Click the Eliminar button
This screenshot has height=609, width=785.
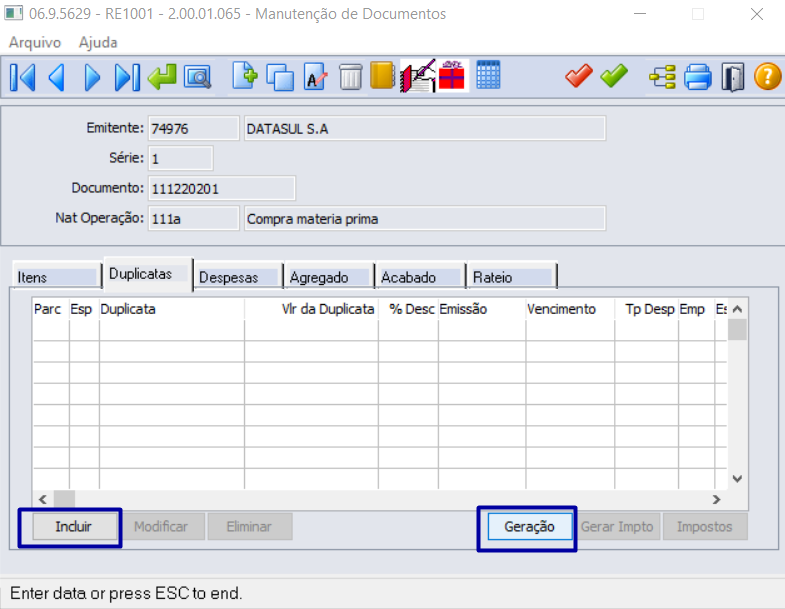tap(249, 526)
